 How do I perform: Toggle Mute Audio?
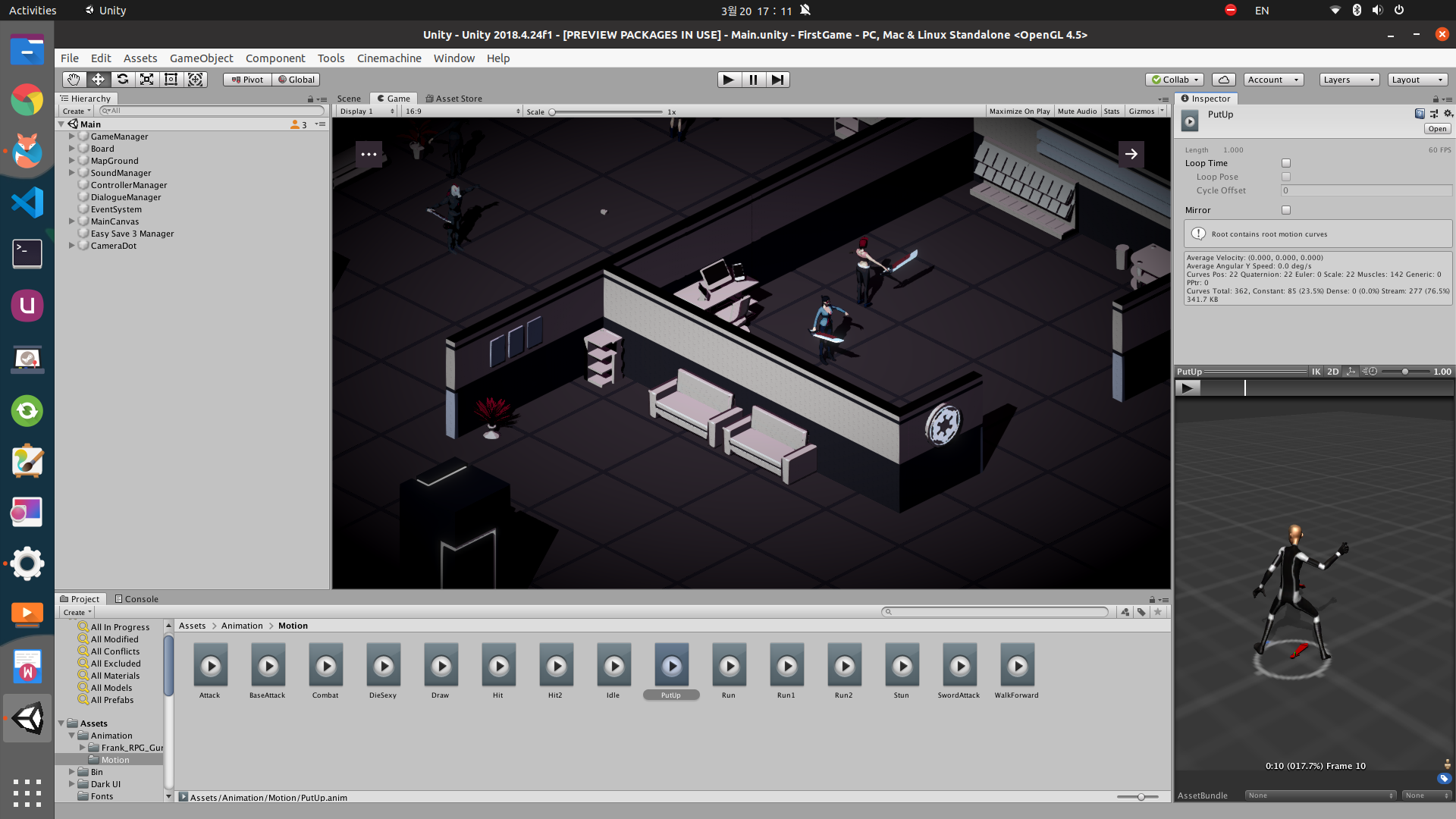click(x=1077, y=111)
